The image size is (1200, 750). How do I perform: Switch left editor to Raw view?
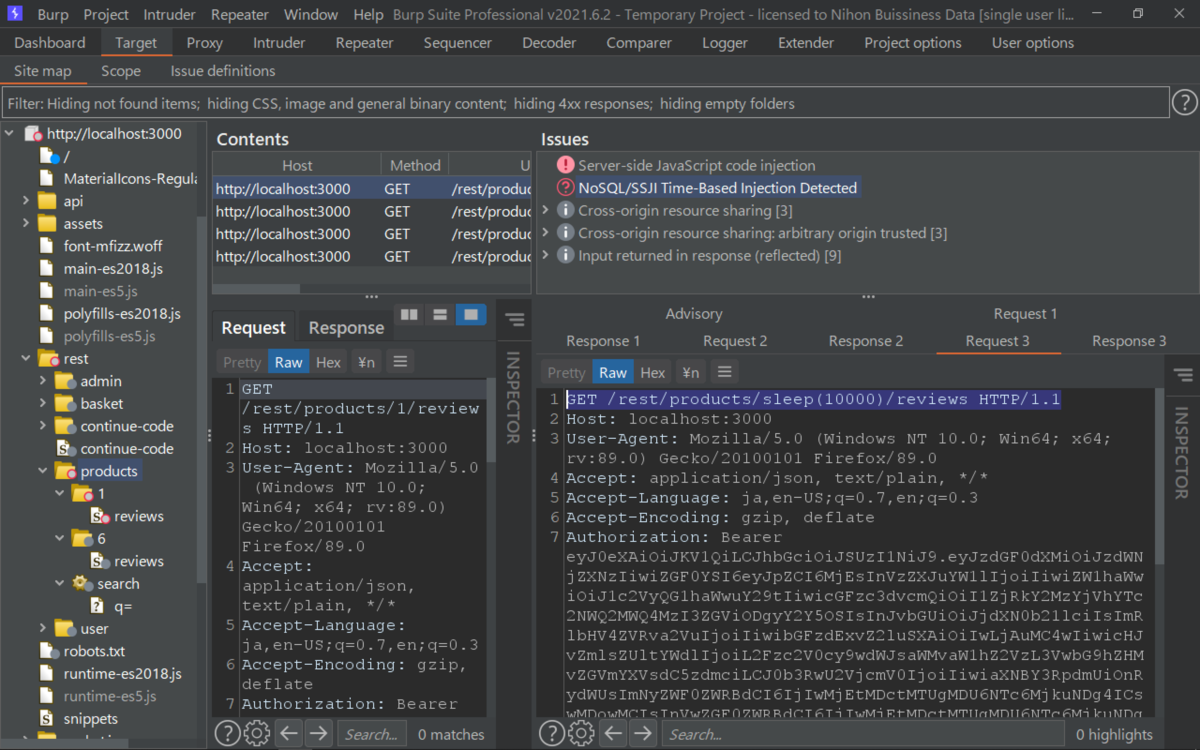289,362
